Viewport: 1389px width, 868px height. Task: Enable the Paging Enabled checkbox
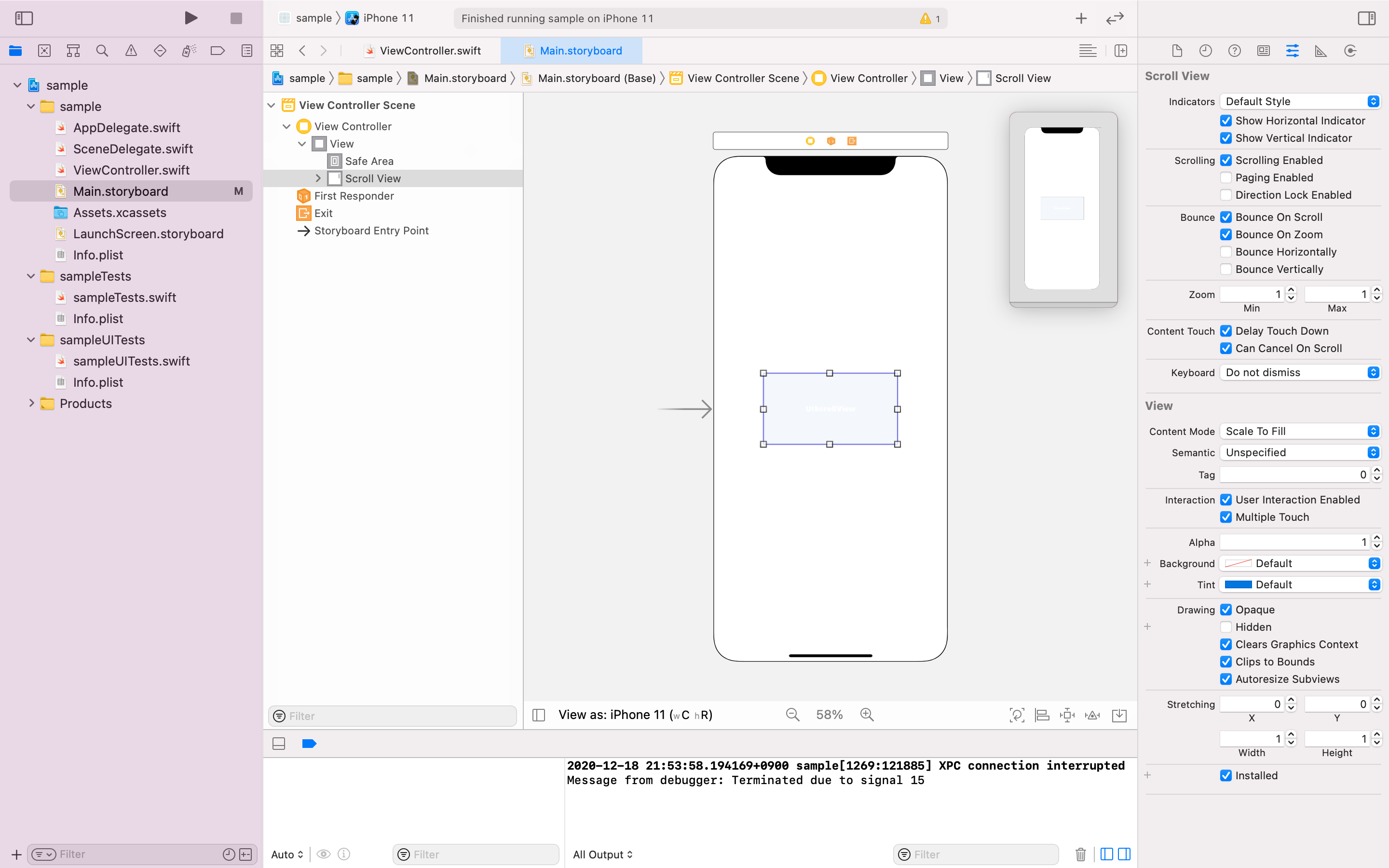click(1226, 177)
